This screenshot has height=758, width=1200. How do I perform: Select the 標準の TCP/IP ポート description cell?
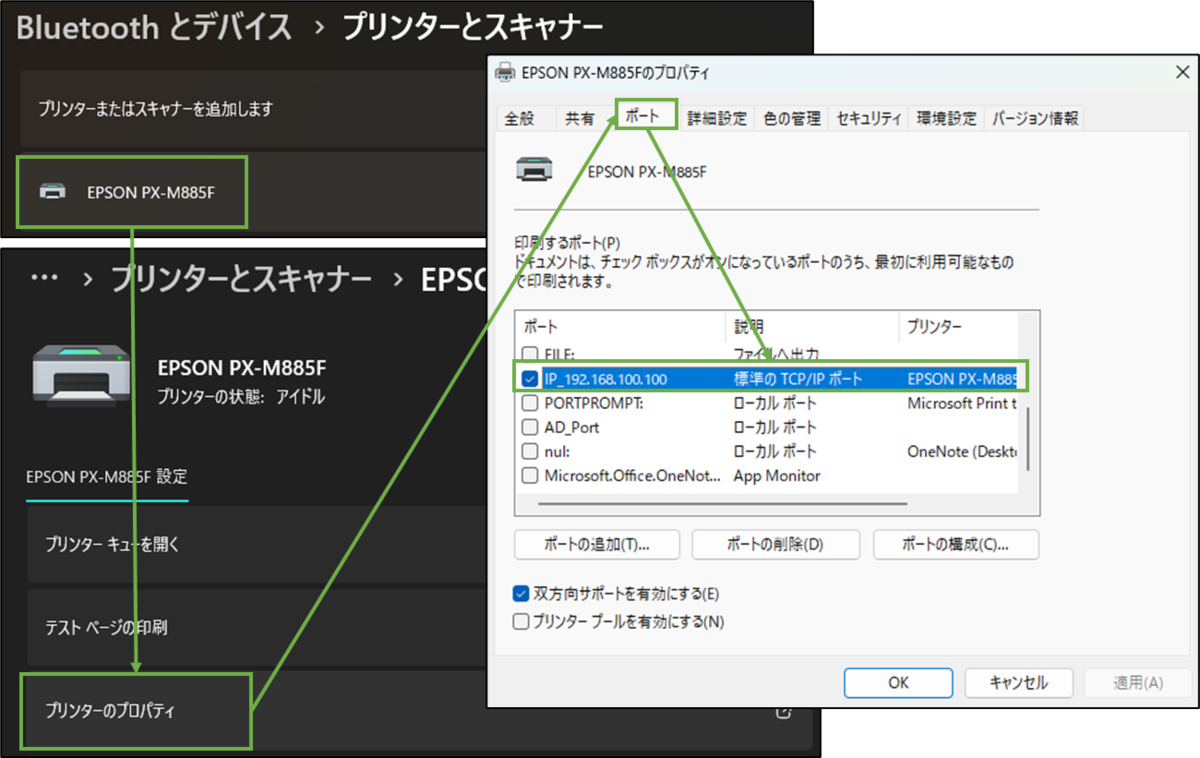pos(798,379)
